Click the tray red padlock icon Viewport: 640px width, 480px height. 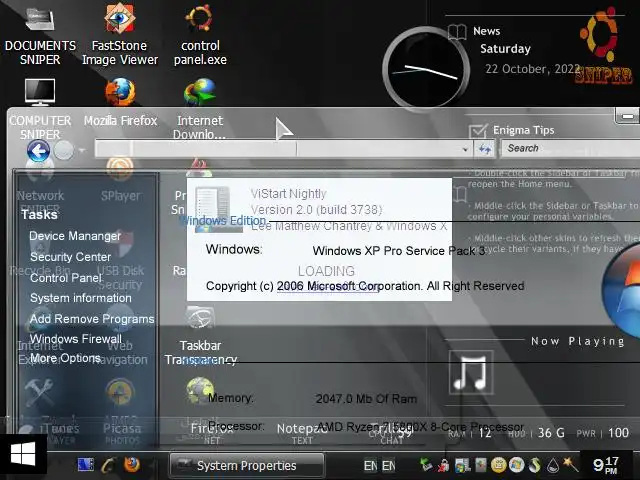444,465
